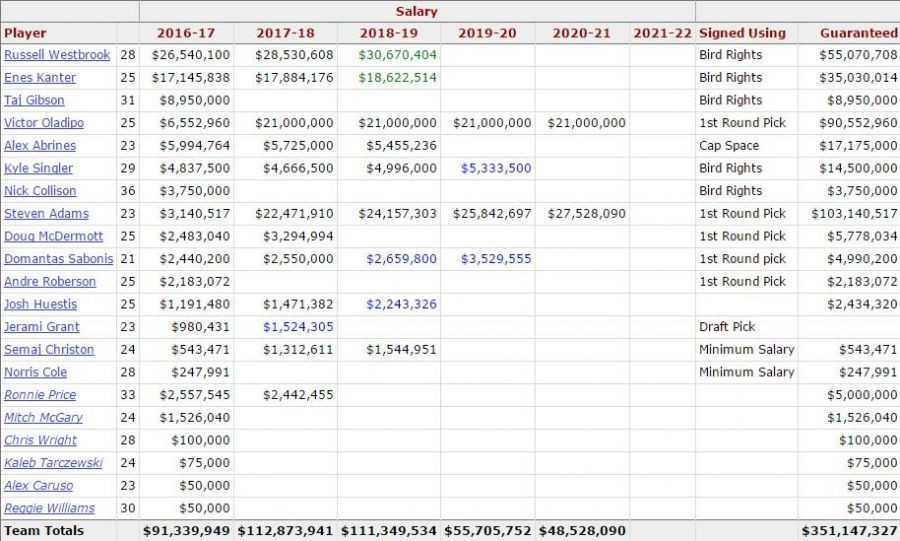Click the Signed Using column header
900x541 pixels.
[x=742, y=33]
